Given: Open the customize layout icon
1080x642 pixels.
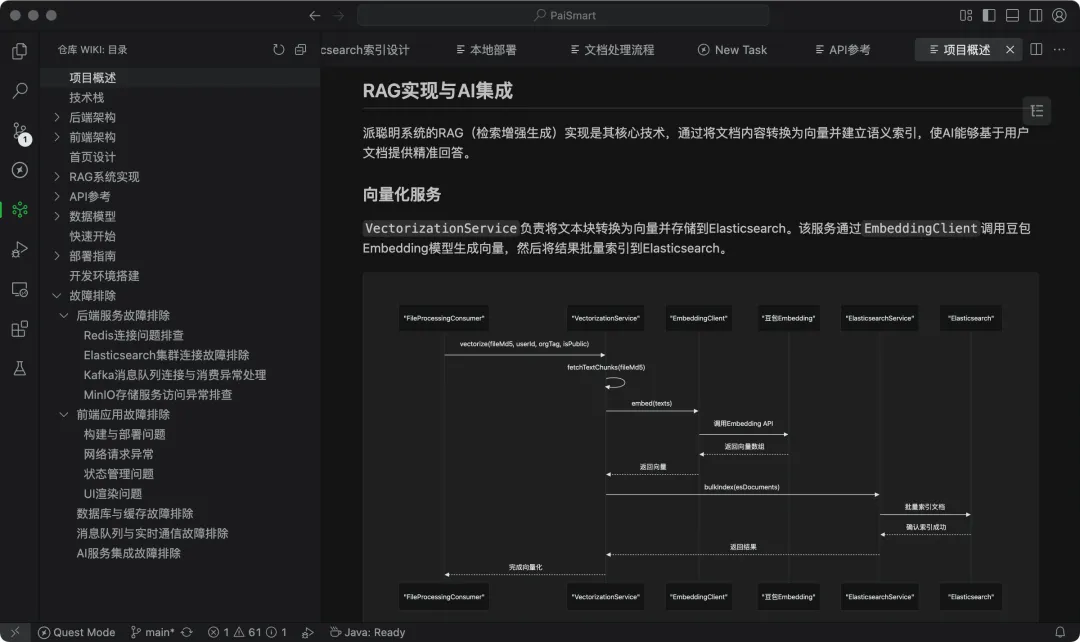Looking at the screenshot, I should (x=966, y=15).
